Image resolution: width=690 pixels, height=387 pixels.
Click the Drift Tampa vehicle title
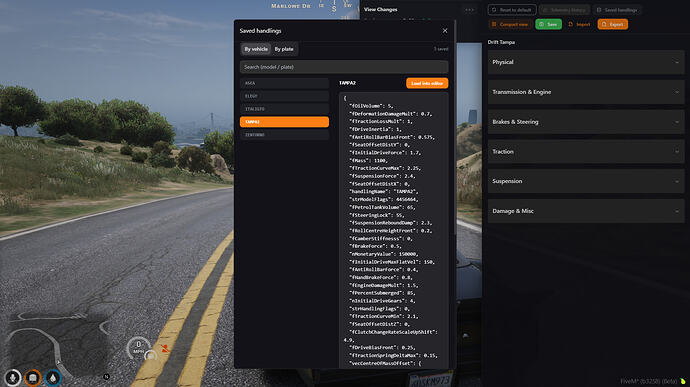501,42
